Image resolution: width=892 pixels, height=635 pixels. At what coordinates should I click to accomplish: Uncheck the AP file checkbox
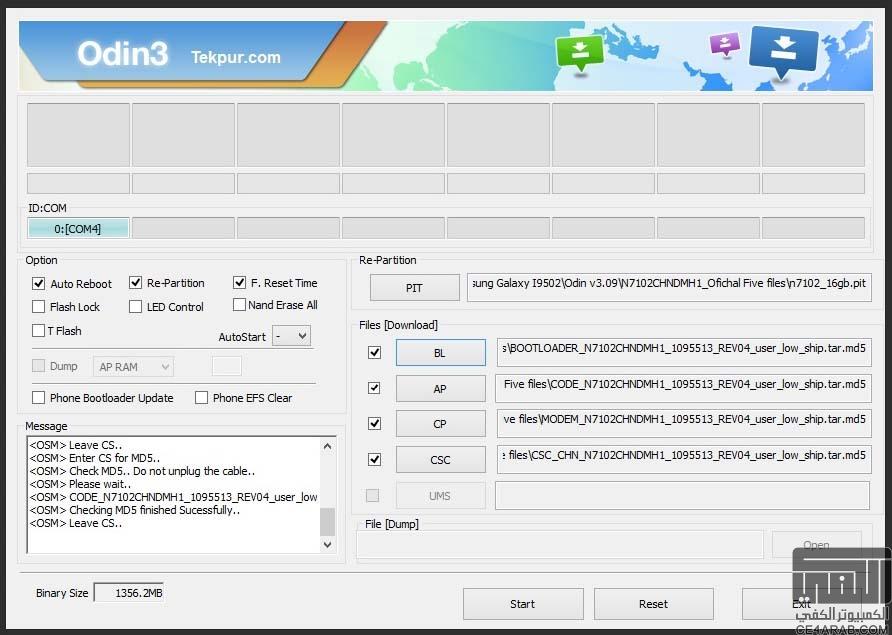[x=374, y=388]
